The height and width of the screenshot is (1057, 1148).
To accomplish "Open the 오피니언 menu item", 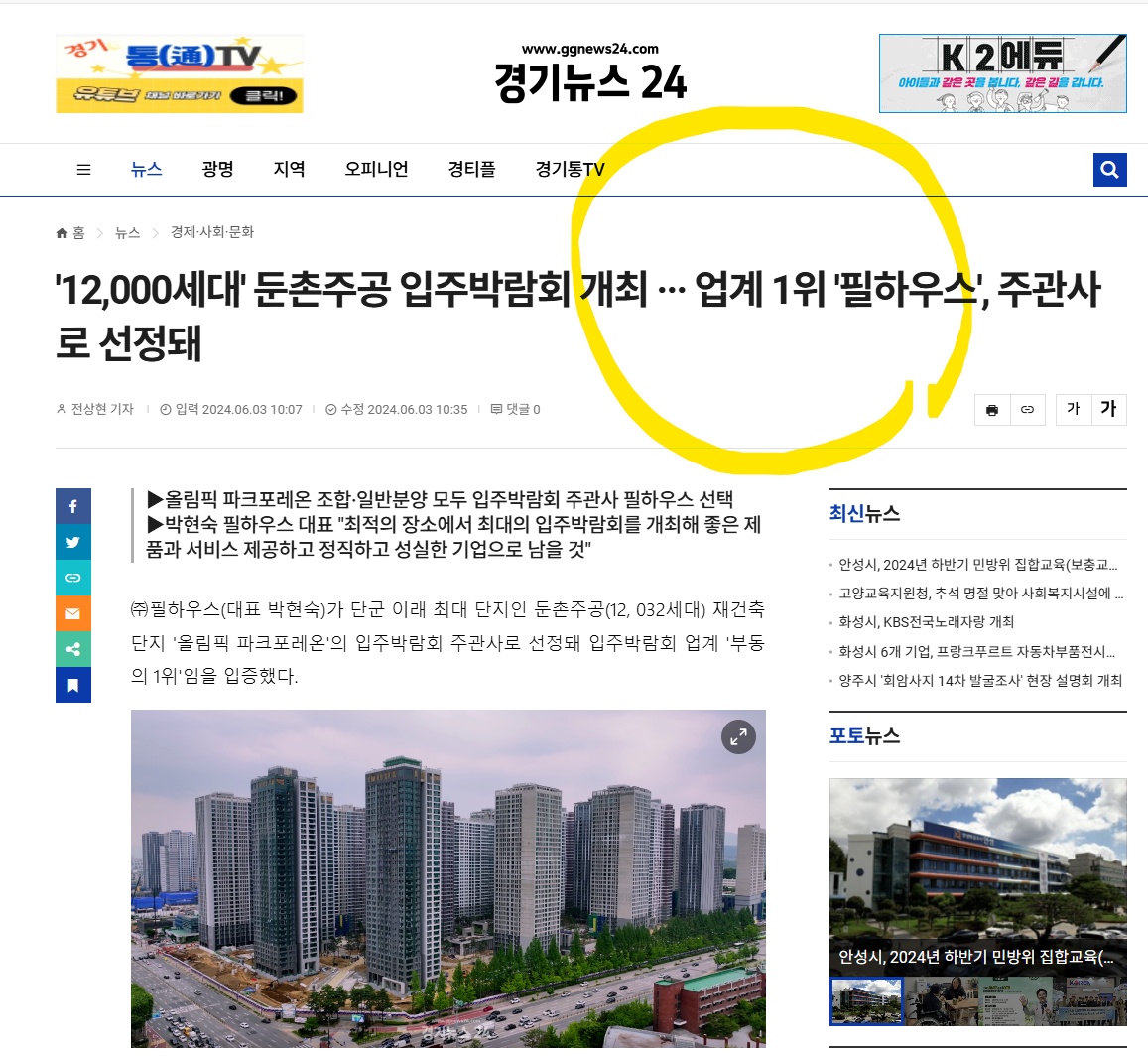I will point(376,169).
